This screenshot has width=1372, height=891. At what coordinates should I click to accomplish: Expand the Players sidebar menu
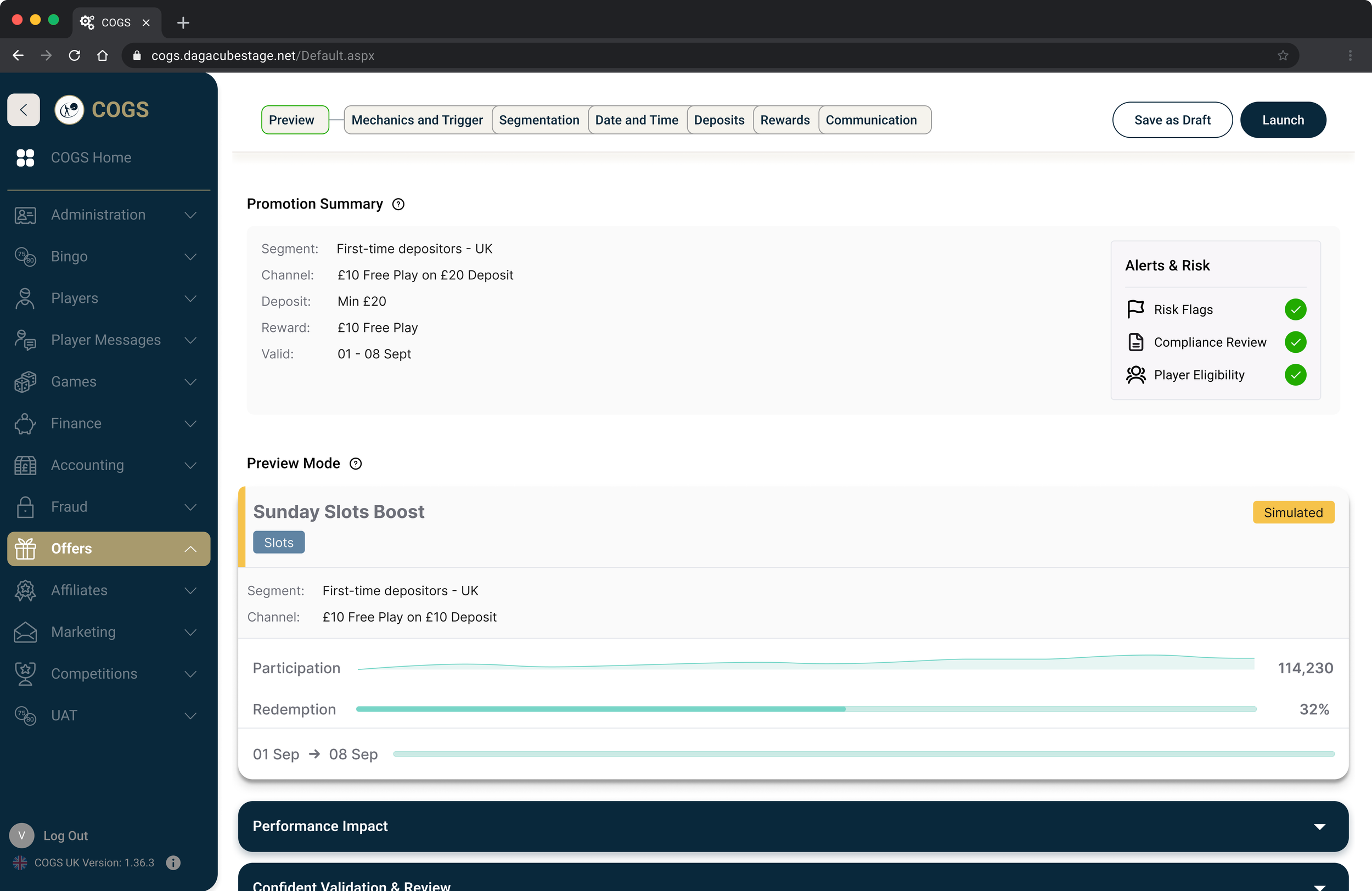[190, 298]
